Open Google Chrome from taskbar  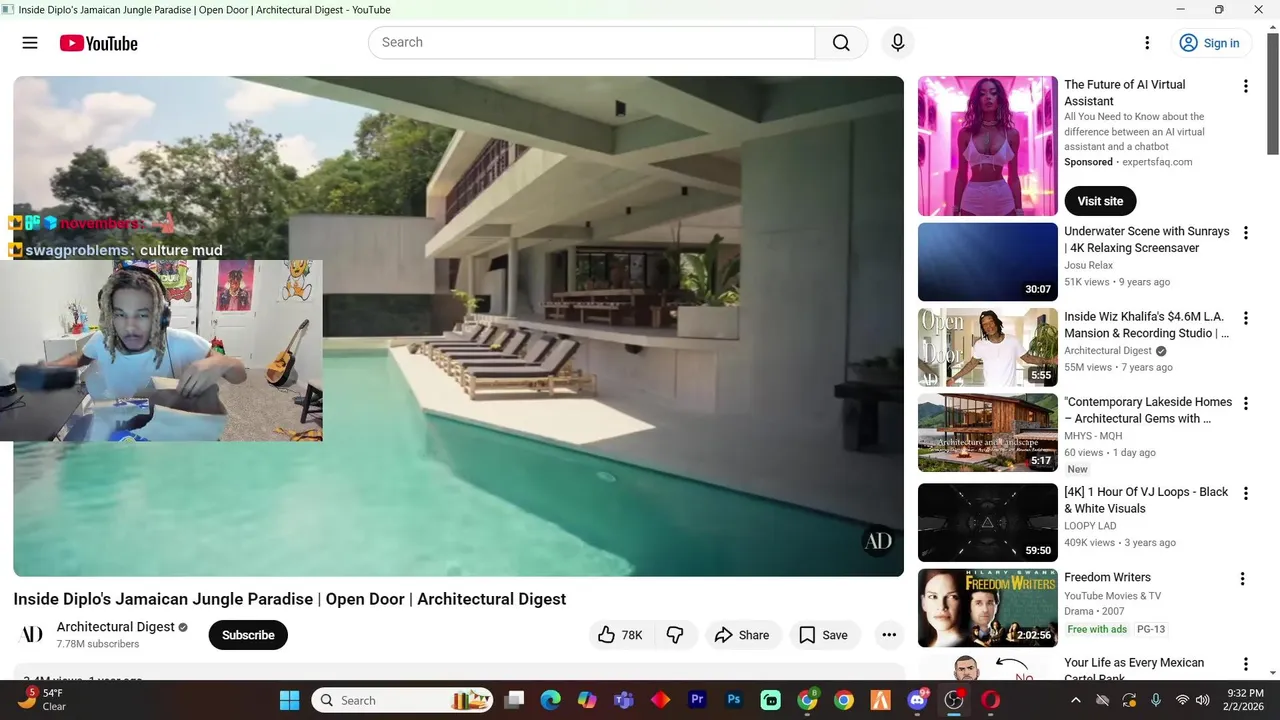click(x=844, y=700)
